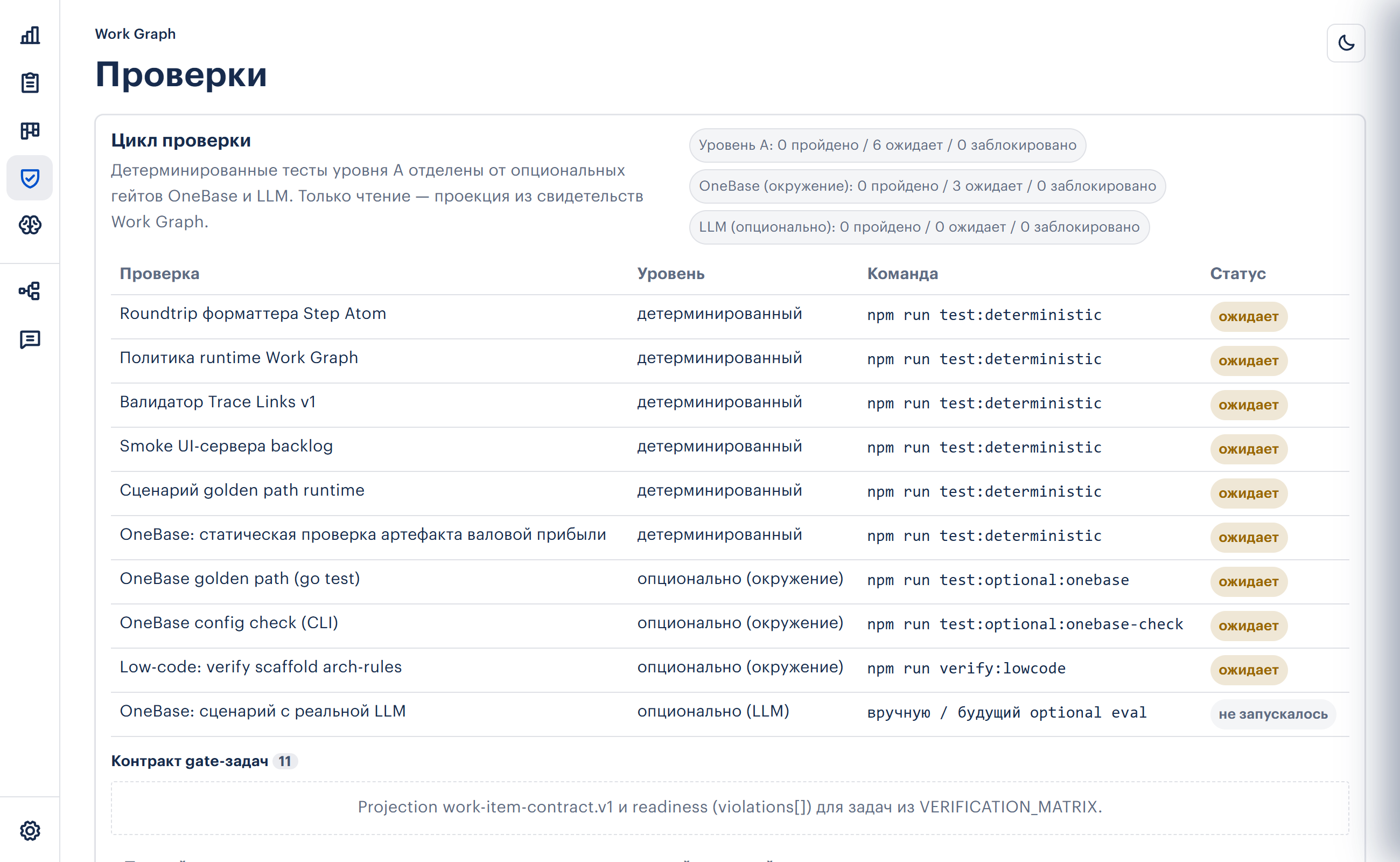
Task: Click the Уровень A summary pill
Action: pos(887,145)
